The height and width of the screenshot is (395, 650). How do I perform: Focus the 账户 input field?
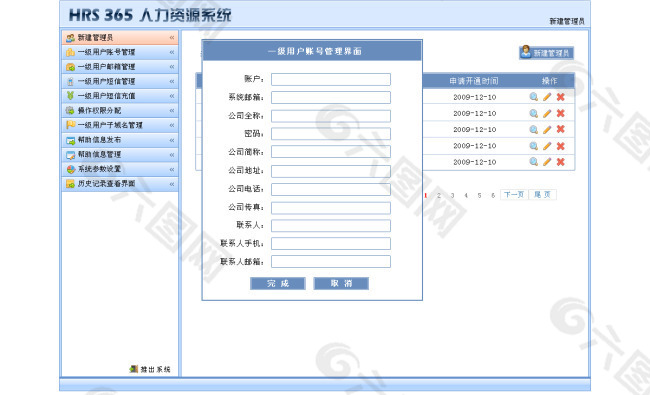pyautogui.click(x=331, y=80)
